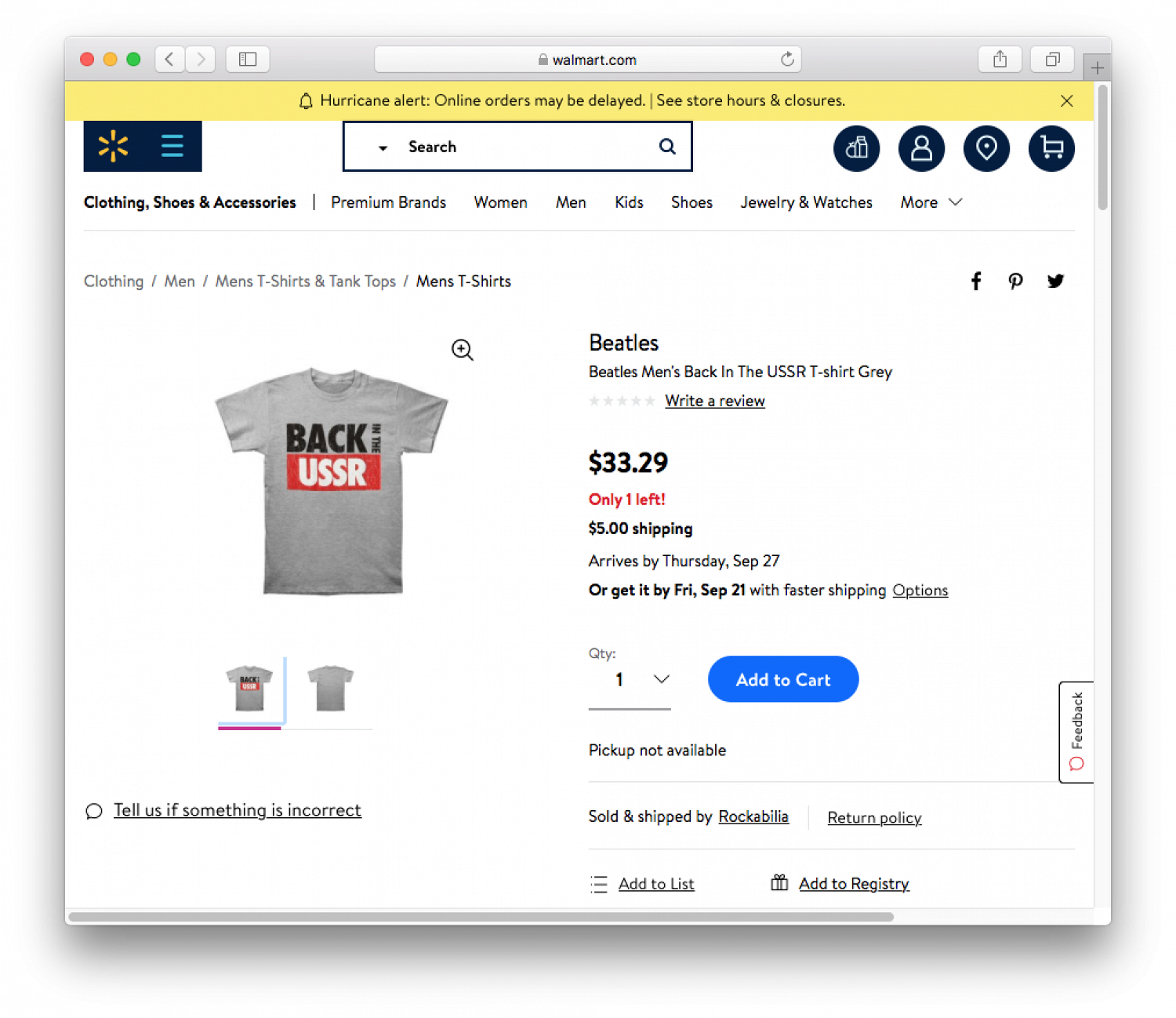The height and width of the screenshot is (1018, 1176).
Task: Open the Qty quantity dropdown
Action: click(630, 679)
